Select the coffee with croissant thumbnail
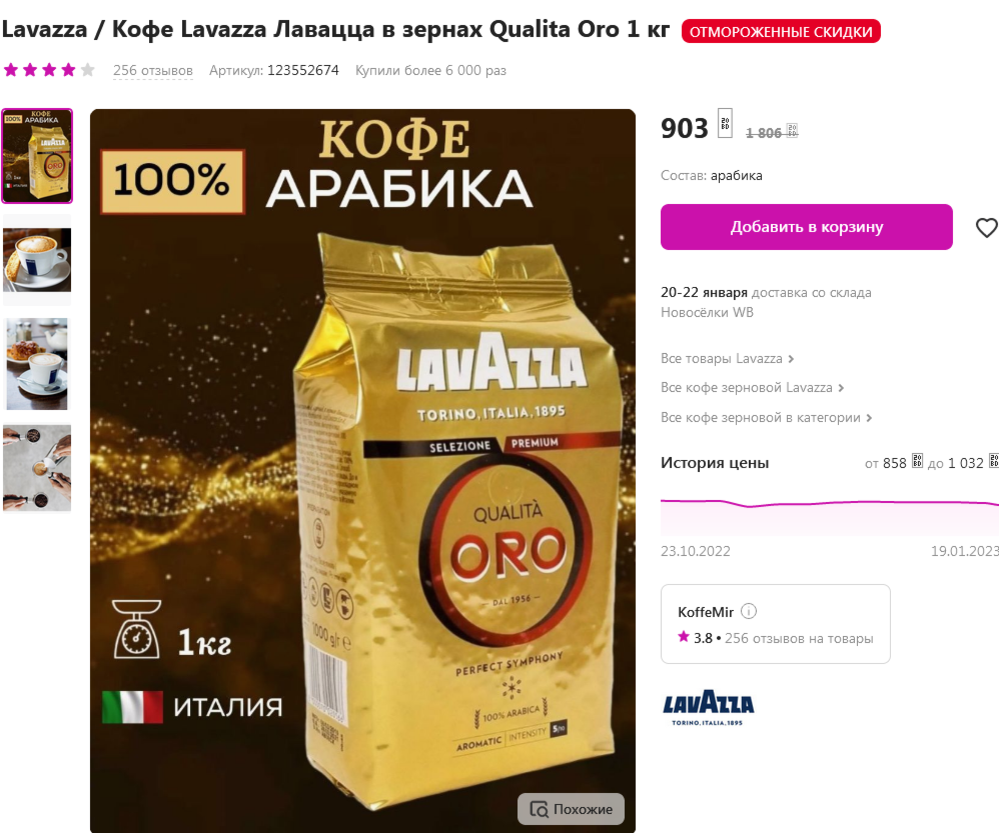The image size is (999, 833). (37, 364)
